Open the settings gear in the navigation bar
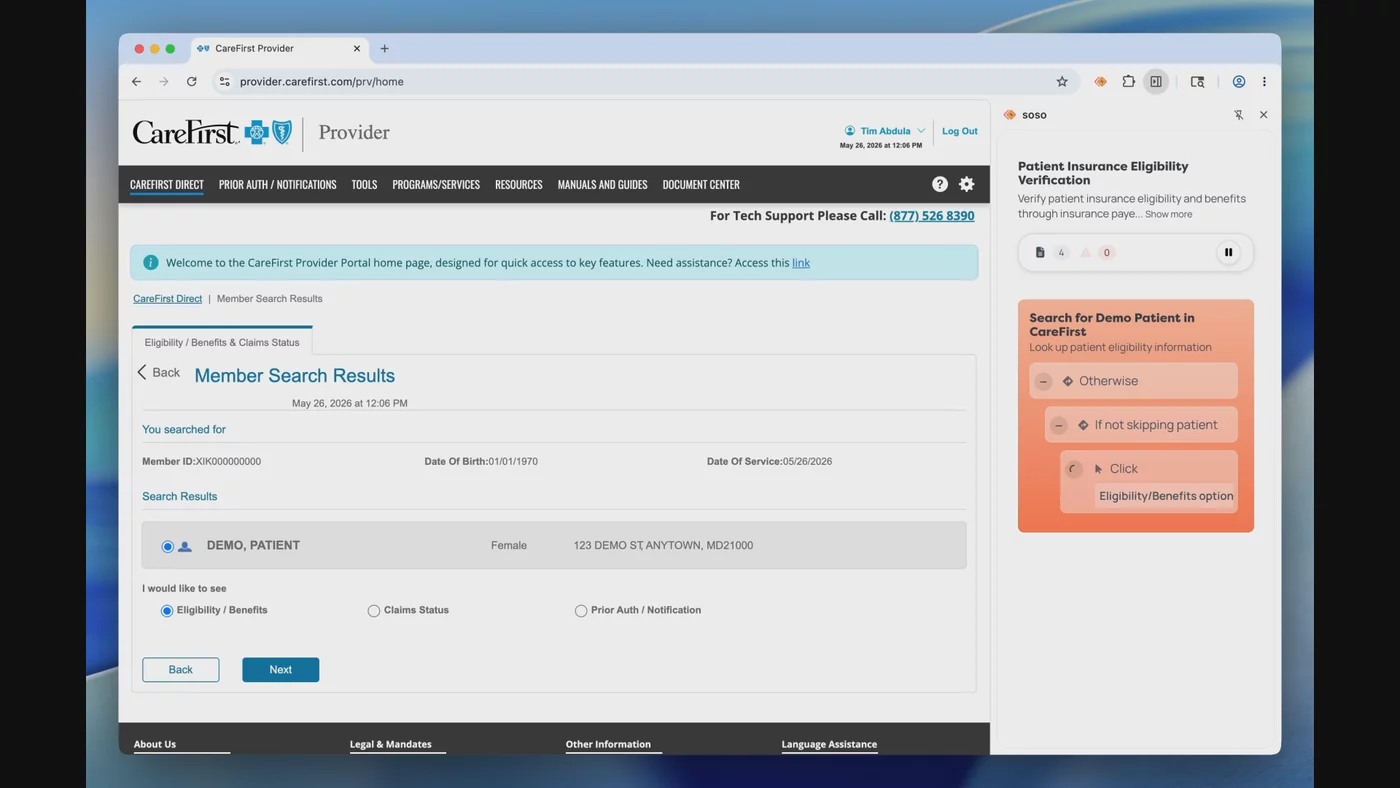This screenshot has width=1400, height=788. [x=967, y=184]
